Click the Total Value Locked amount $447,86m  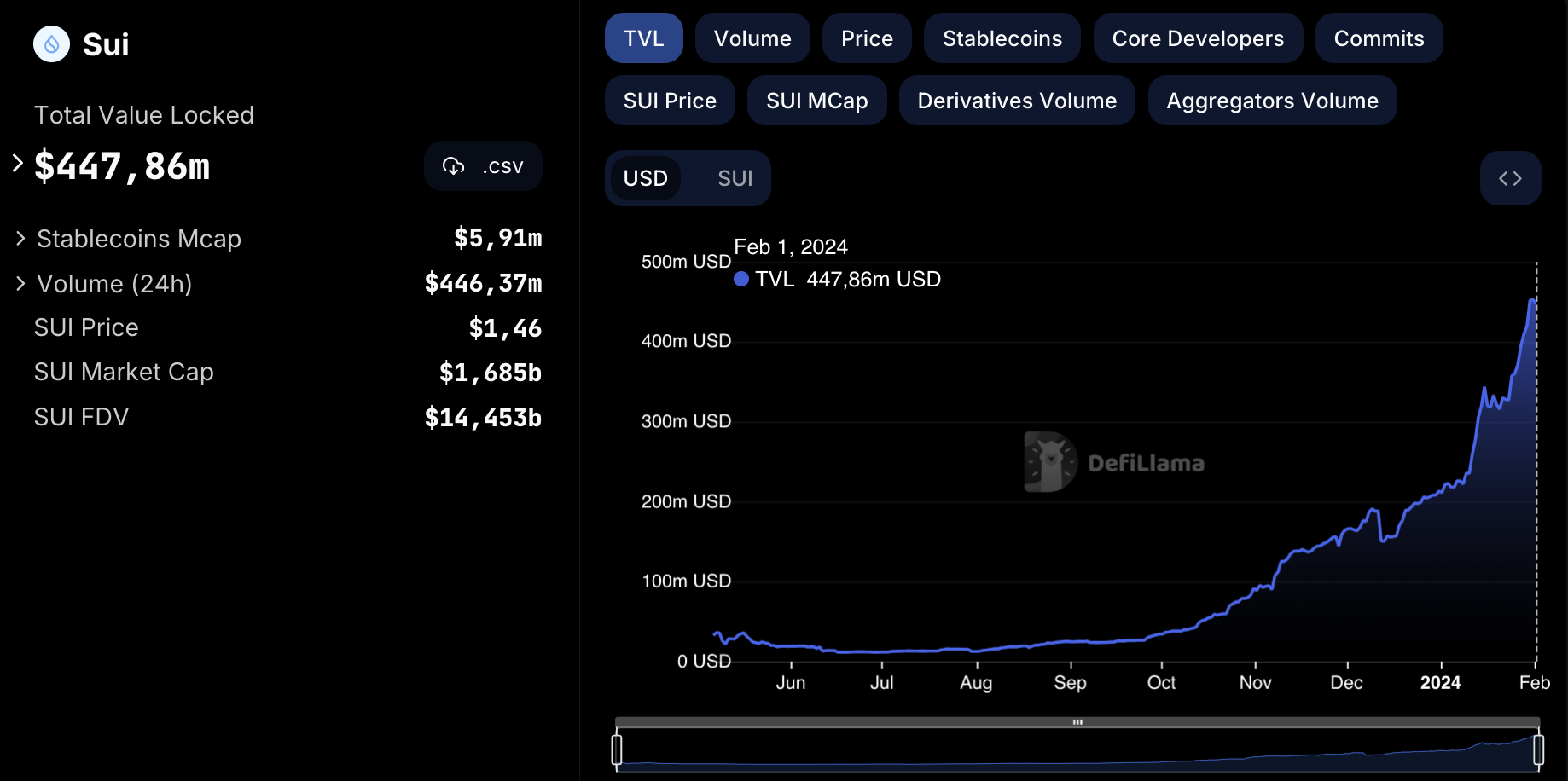click(122, 166)
